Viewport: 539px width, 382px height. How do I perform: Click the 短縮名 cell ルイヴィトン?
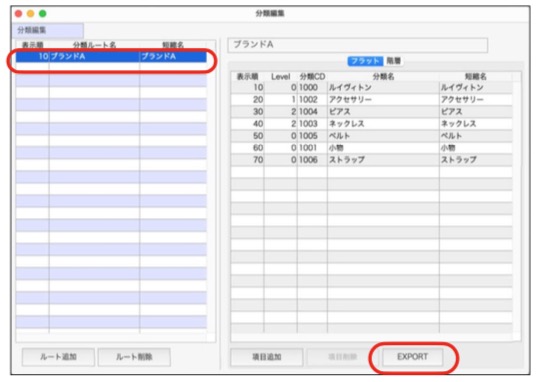coord(476,87)
